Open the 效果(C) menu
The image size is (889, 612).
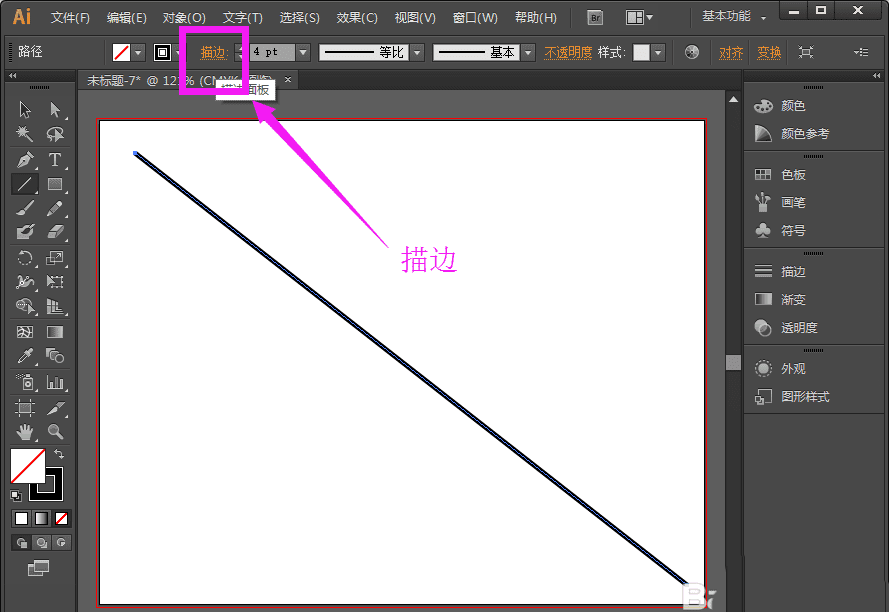[357, 18]
